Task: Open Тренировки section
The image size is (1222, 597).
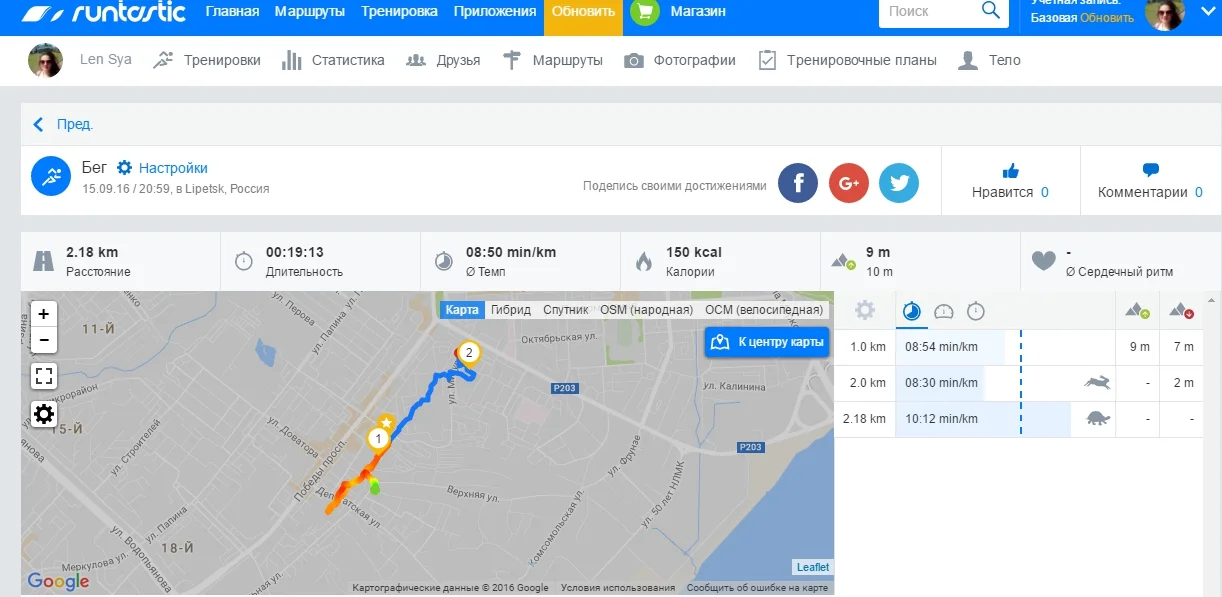Action: (207, 60)
